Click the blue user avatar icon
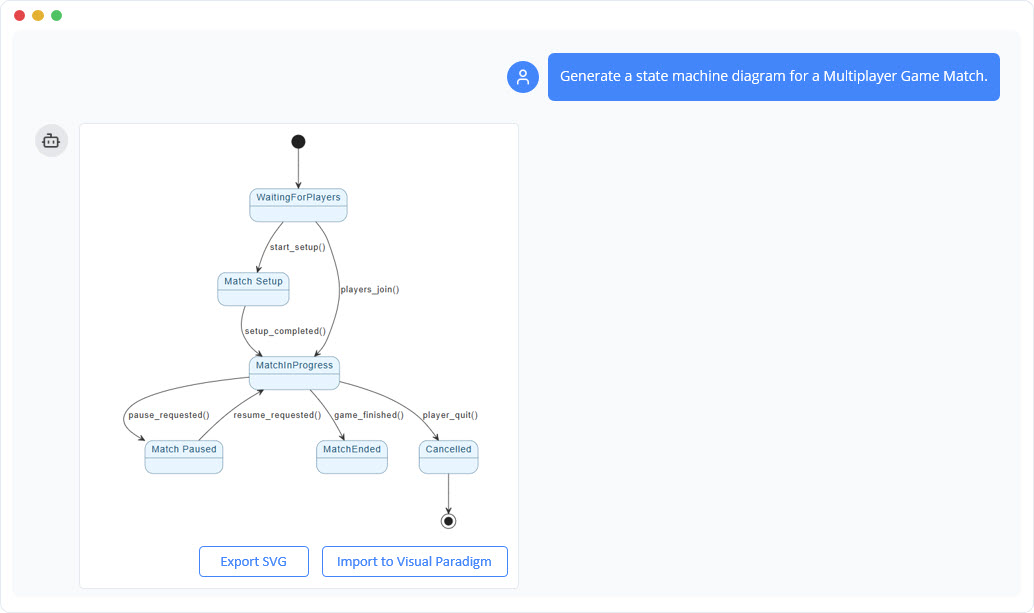Viewport: 1034px width, 613px height. click(x=522, y=77)
